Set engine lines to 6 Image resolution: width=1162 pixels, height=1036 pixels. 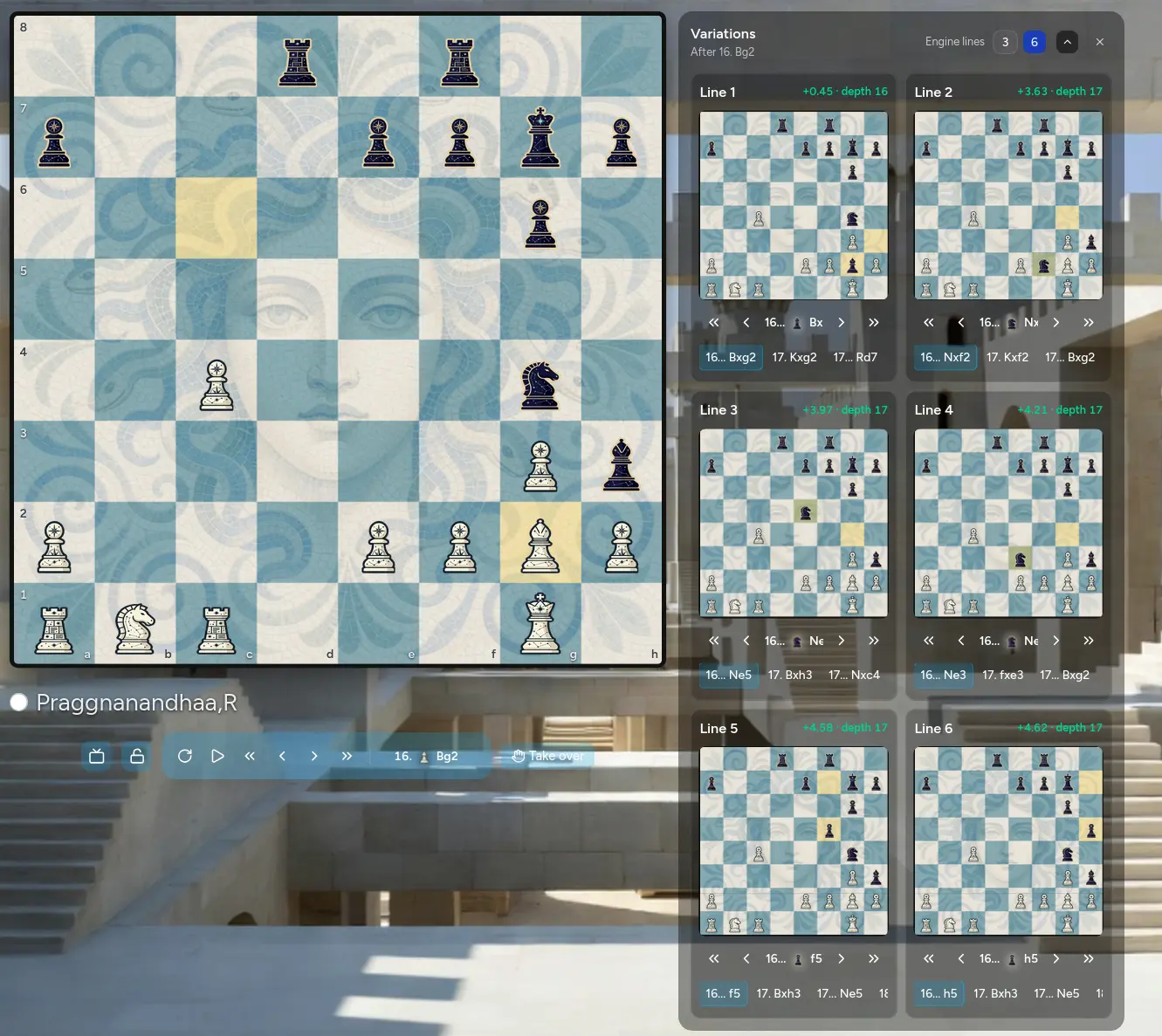1035,42
